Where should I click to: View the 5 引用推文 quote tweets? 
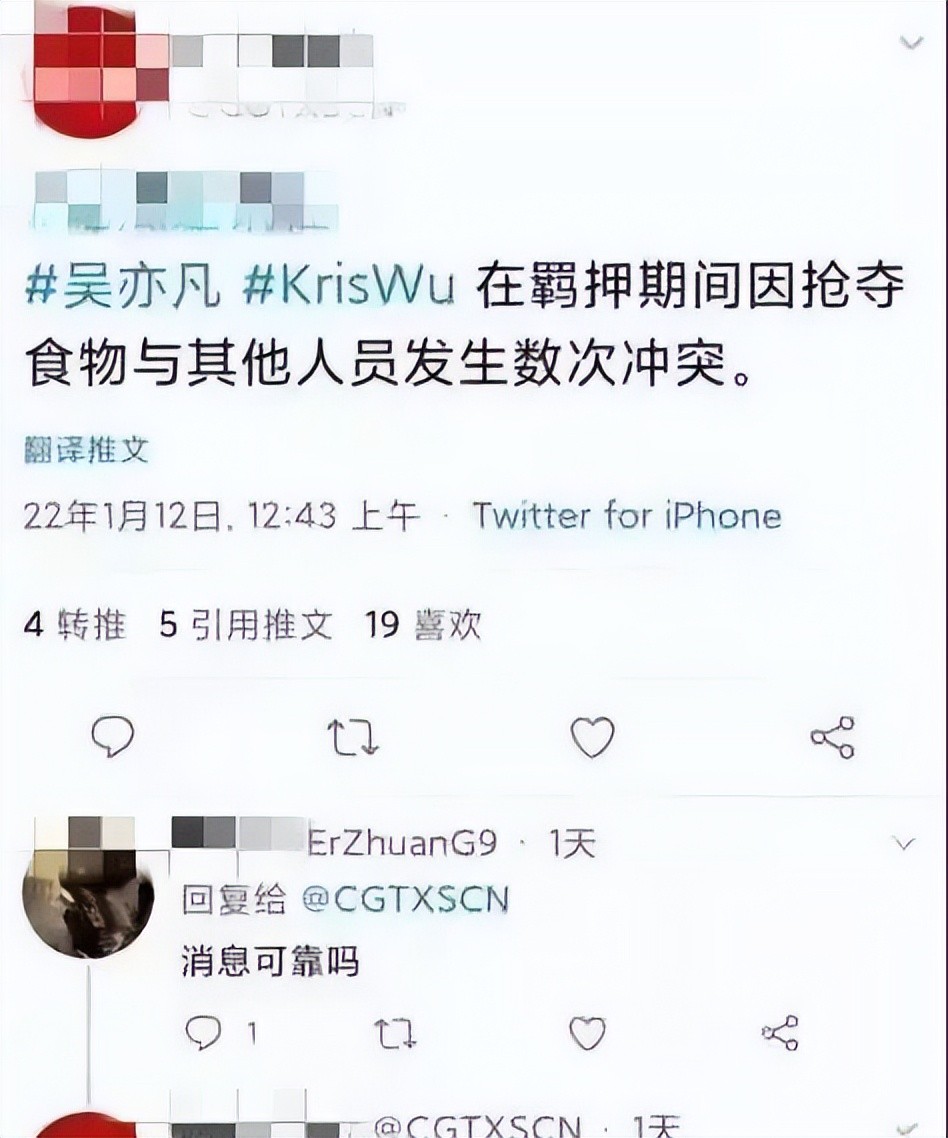(x=246, y=623)
